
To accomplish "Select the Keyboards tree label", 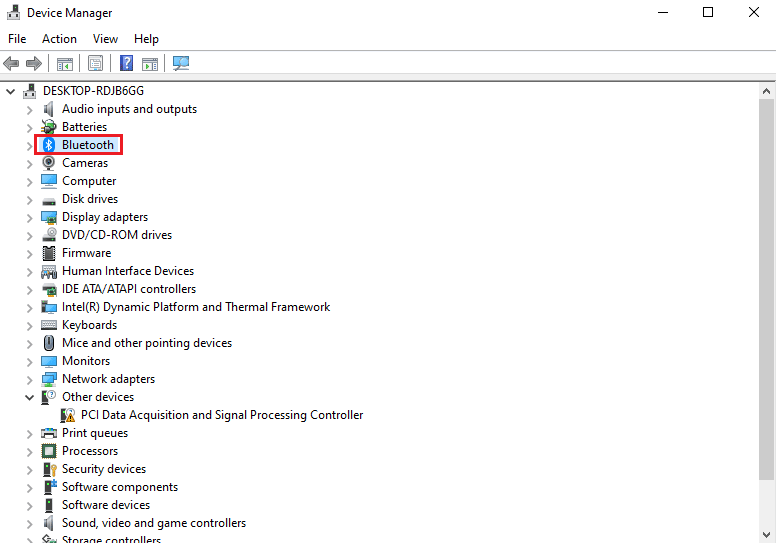I will [x=90, y=325].
